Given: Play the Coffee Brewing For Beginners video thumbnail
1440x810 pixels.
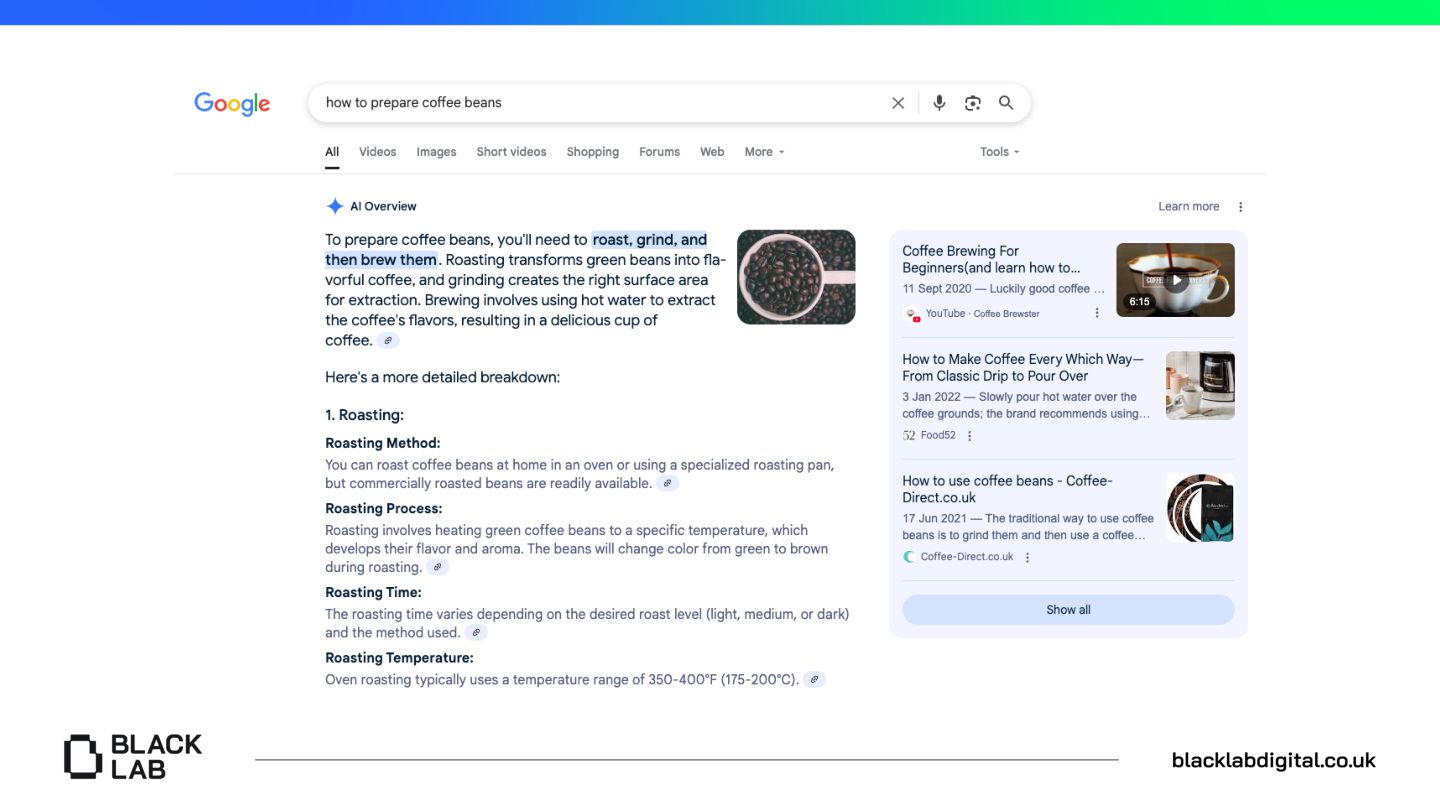Looking at the screenshot, I should click(1175, 280).
